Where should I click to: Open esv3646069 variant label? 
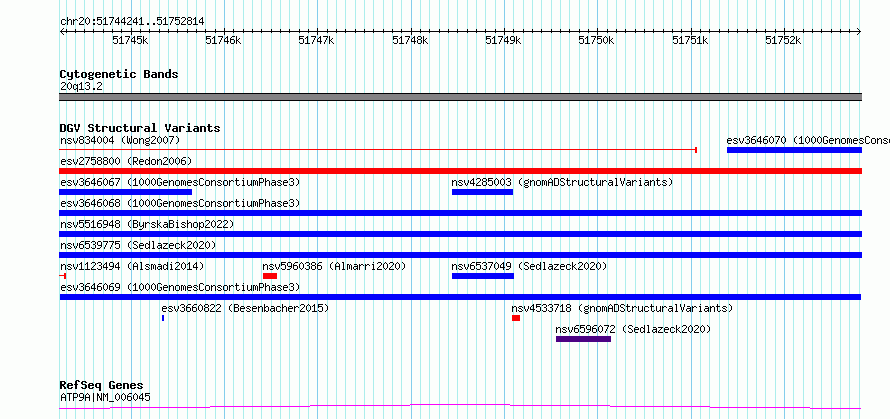[x=180, y=287]
